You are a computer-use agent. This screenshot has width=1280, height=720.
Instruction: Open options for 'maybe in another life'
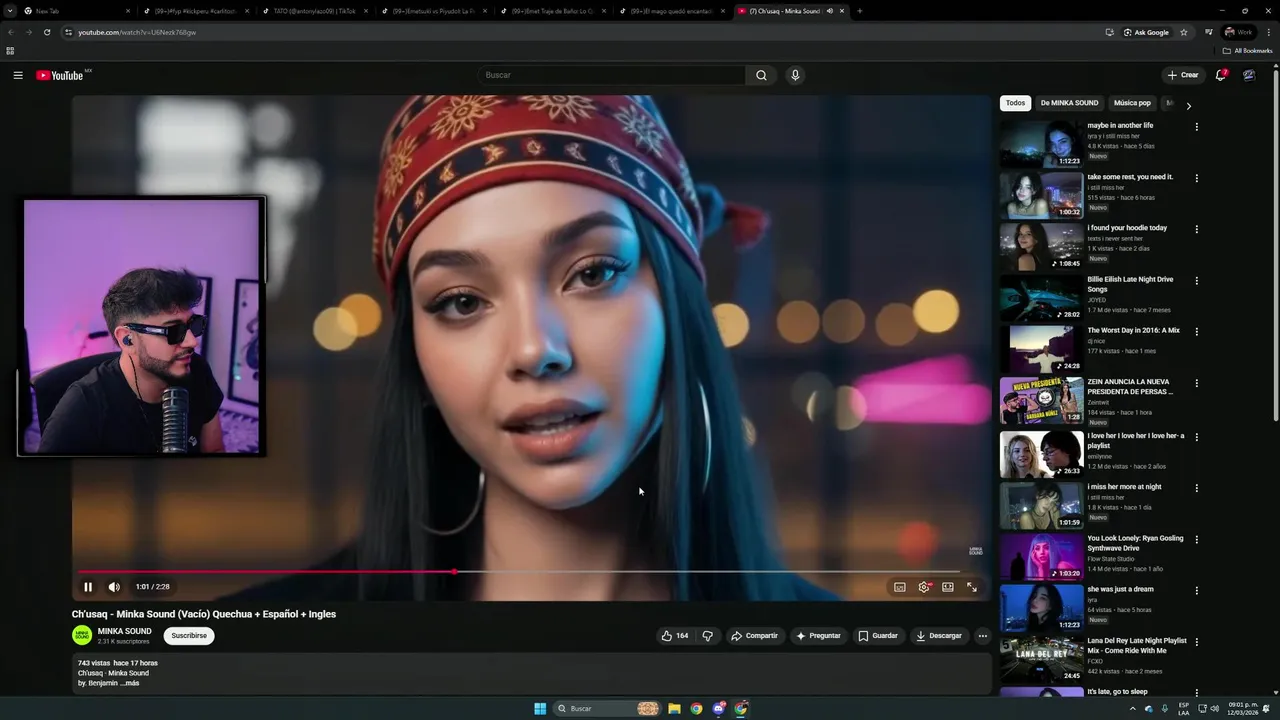[x=1196, y=127]
